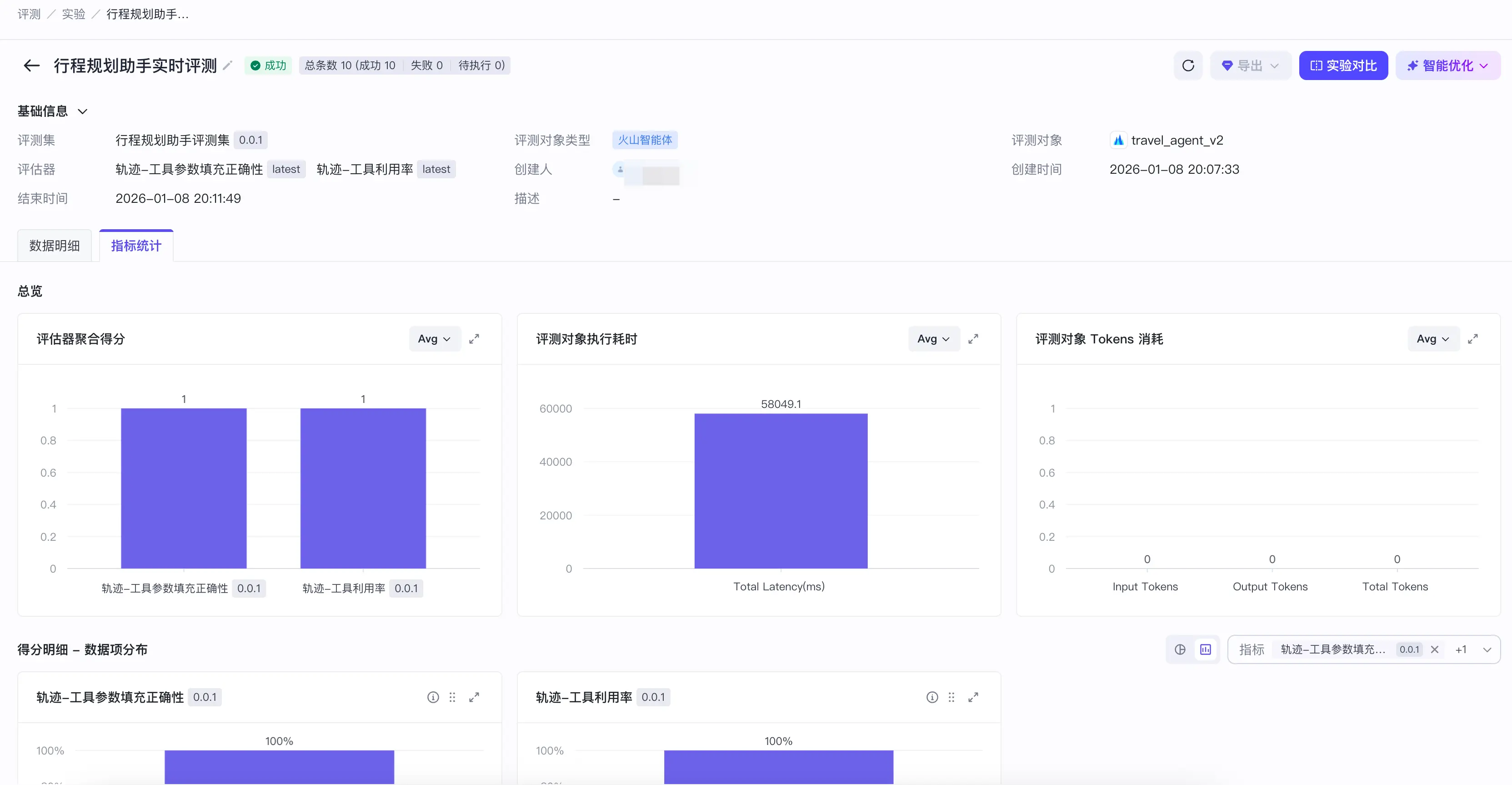Click the end time 2026-01-08 20:11:49

coord(178,198)
